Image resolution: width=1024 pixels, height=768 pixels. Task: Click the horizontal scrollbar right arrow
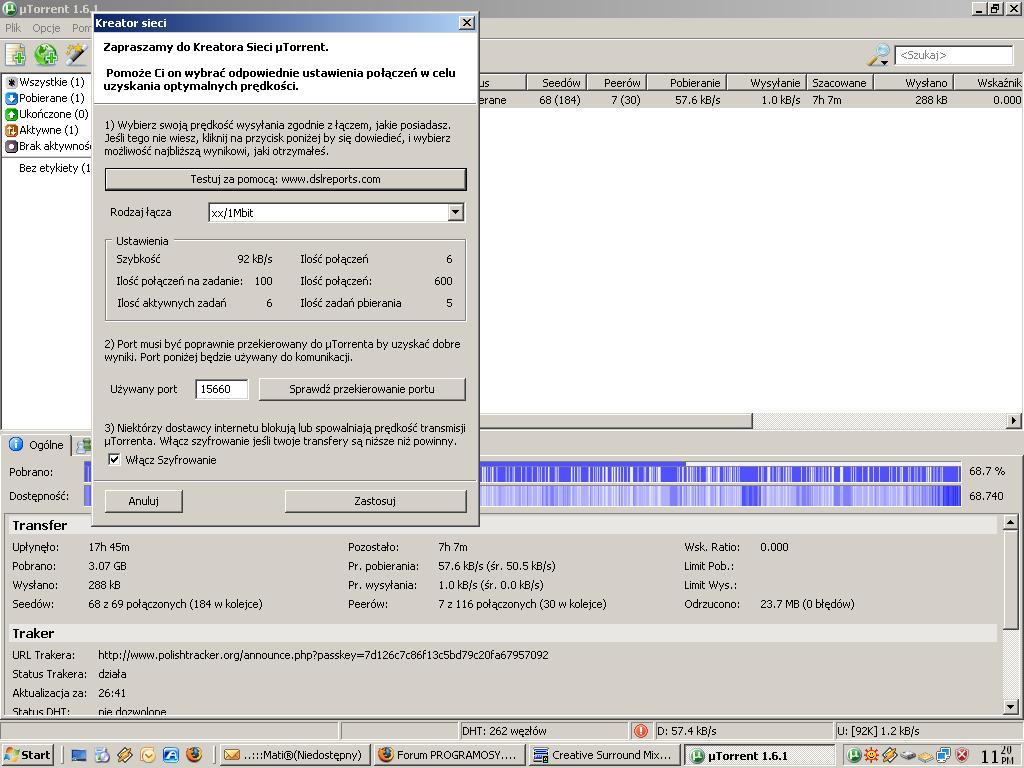[x=1014, y=421]
